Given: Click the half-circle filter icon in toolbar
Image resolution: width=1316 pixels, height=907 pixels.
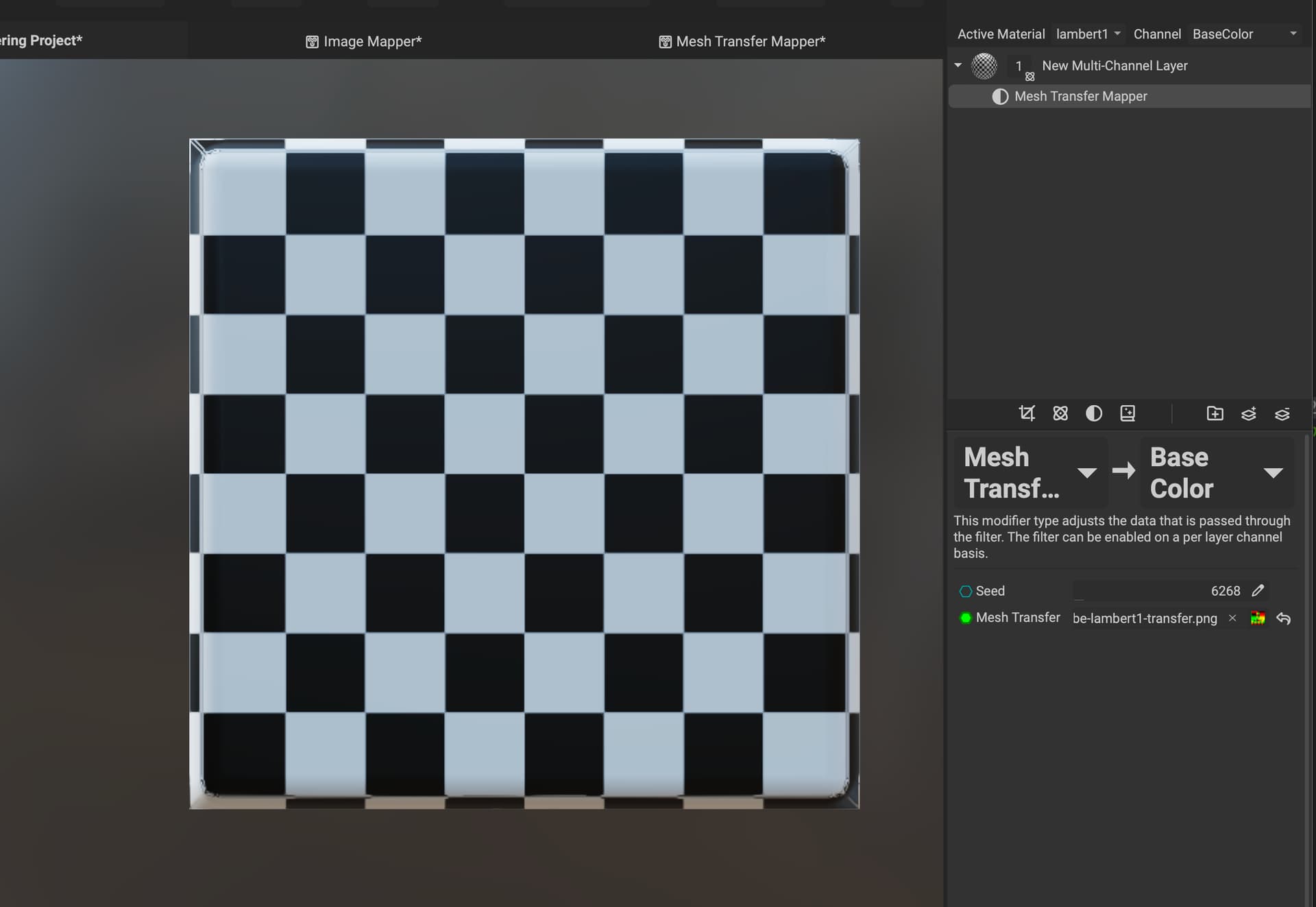Looking at the screenshot, I should (1094, 413).
